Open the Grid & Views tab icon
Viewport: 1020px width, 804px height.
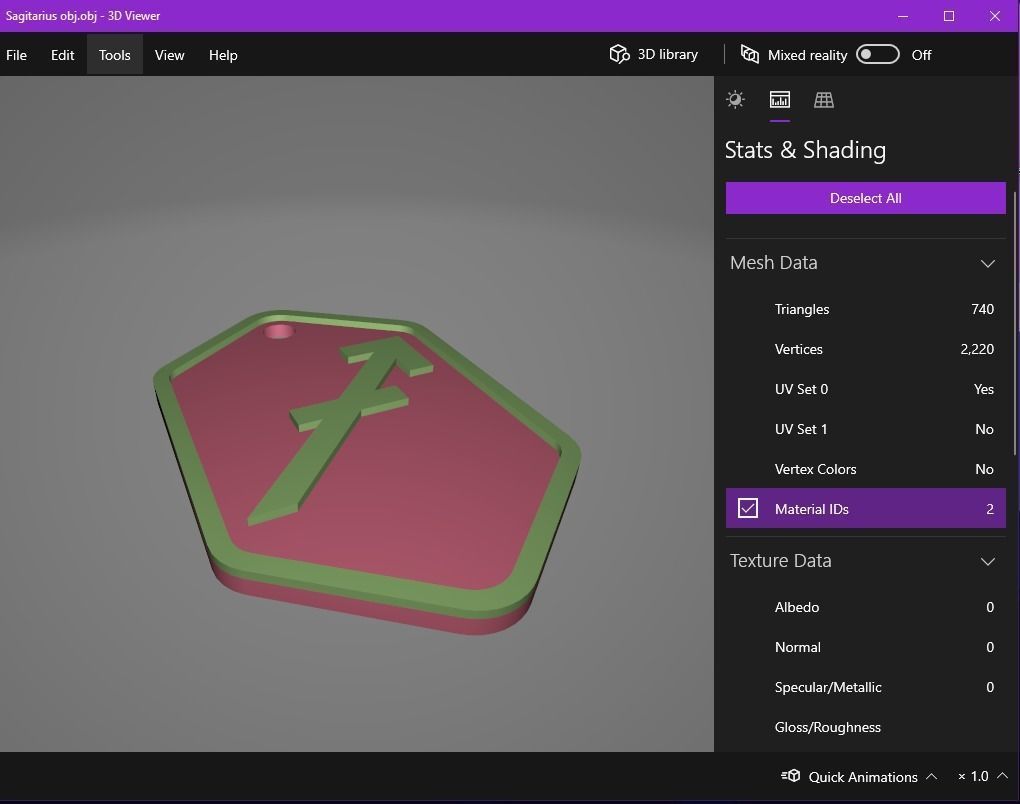(x=824, y=100)
